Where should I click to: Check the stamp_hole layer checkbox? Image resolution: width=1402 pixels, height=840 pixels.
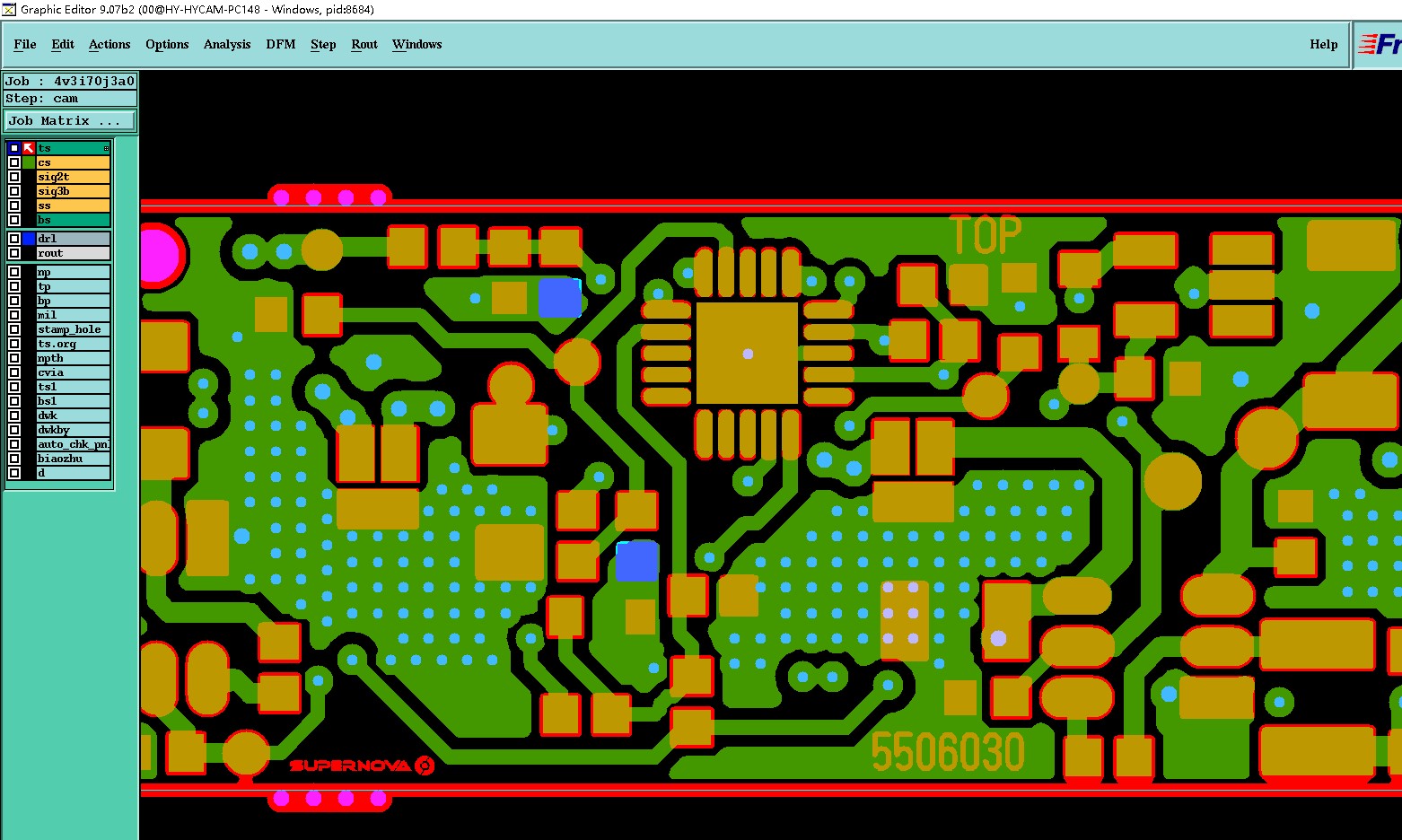click(14, 329)
